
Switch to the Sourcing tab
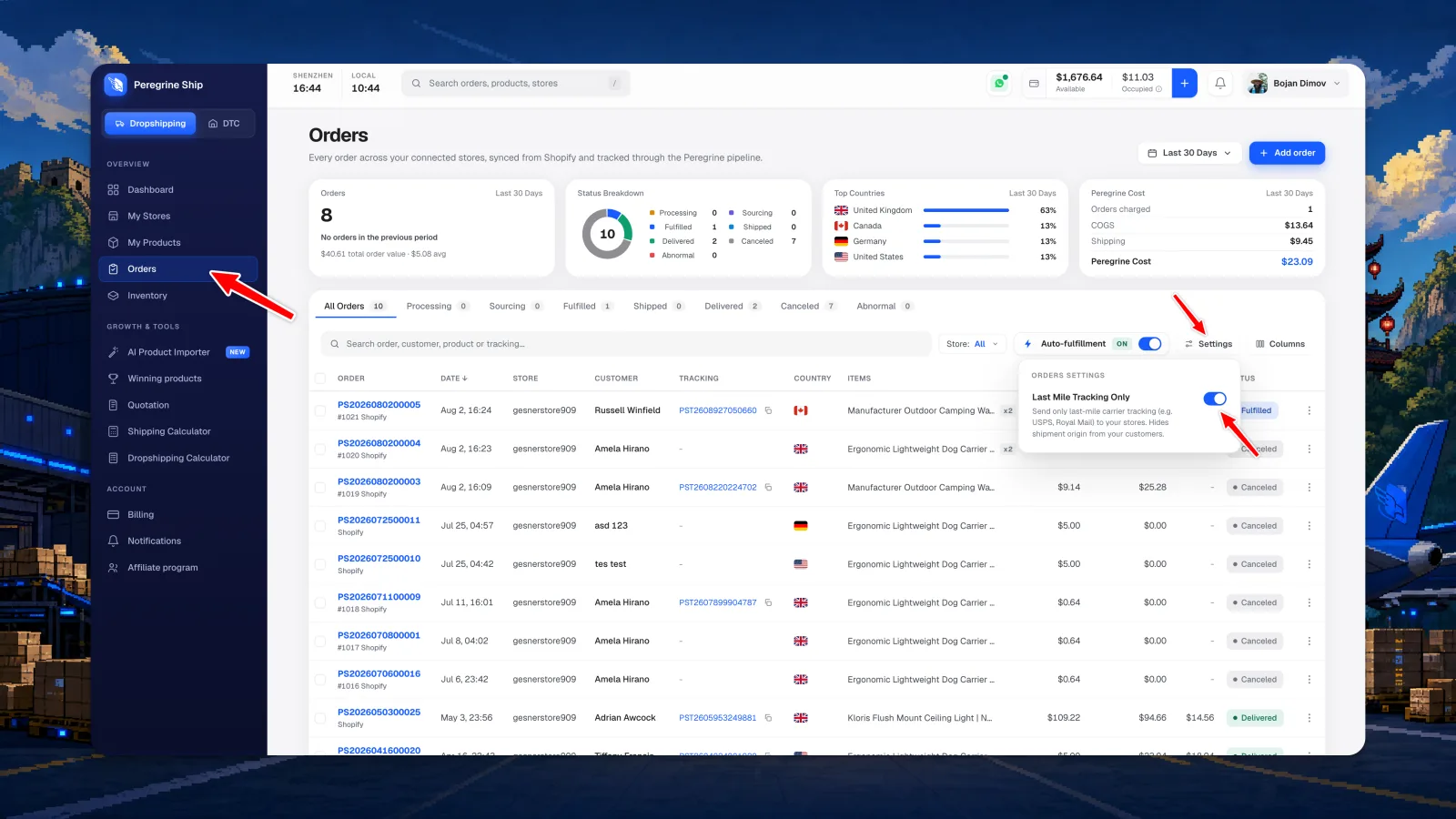tap(515, 307)
